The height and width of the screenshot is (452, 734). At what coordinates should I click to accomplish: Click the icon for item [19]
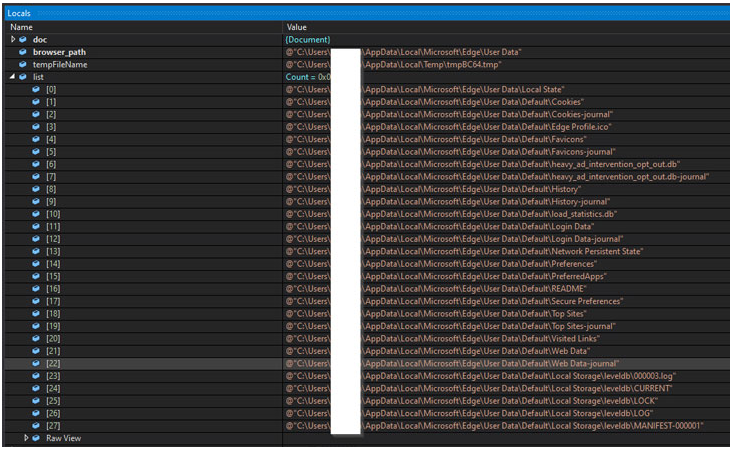36,326
